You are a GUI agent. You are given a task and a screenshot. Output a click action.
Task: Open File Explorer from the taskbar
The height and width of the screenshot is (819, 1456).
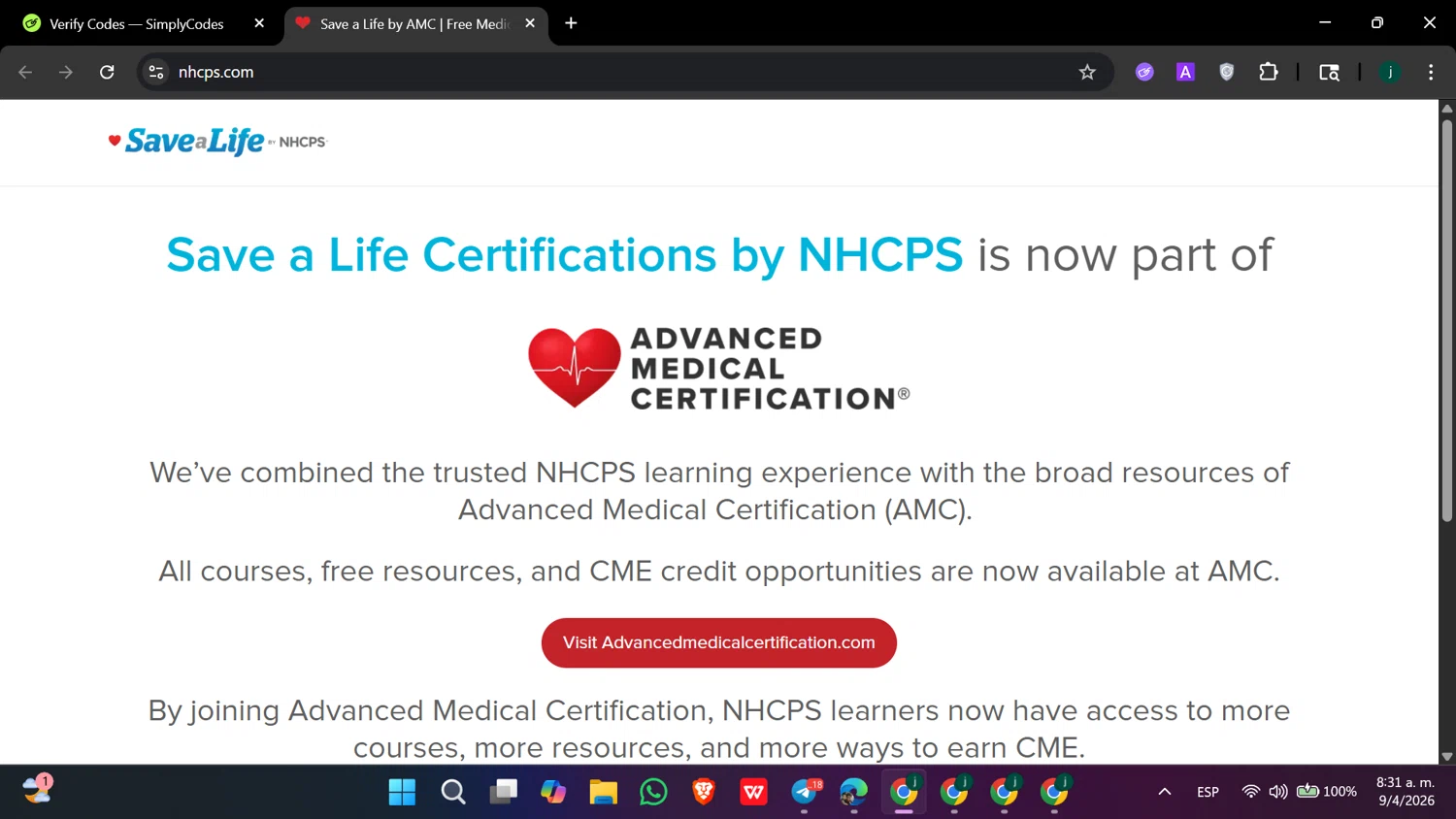[x=603, y=792]
